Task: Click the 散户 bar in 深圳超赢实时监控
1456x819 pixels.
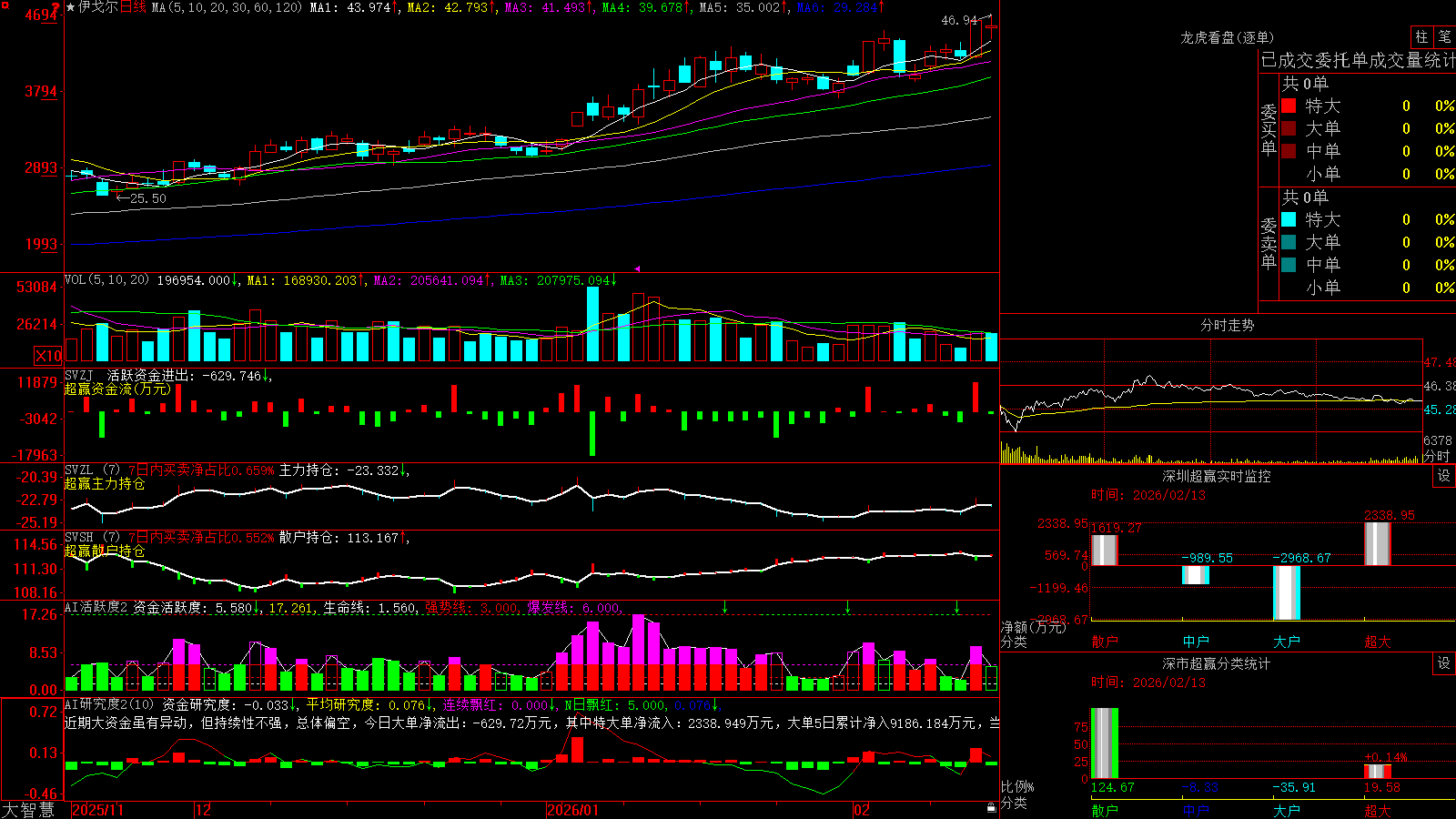Action: pos(1104,550)
